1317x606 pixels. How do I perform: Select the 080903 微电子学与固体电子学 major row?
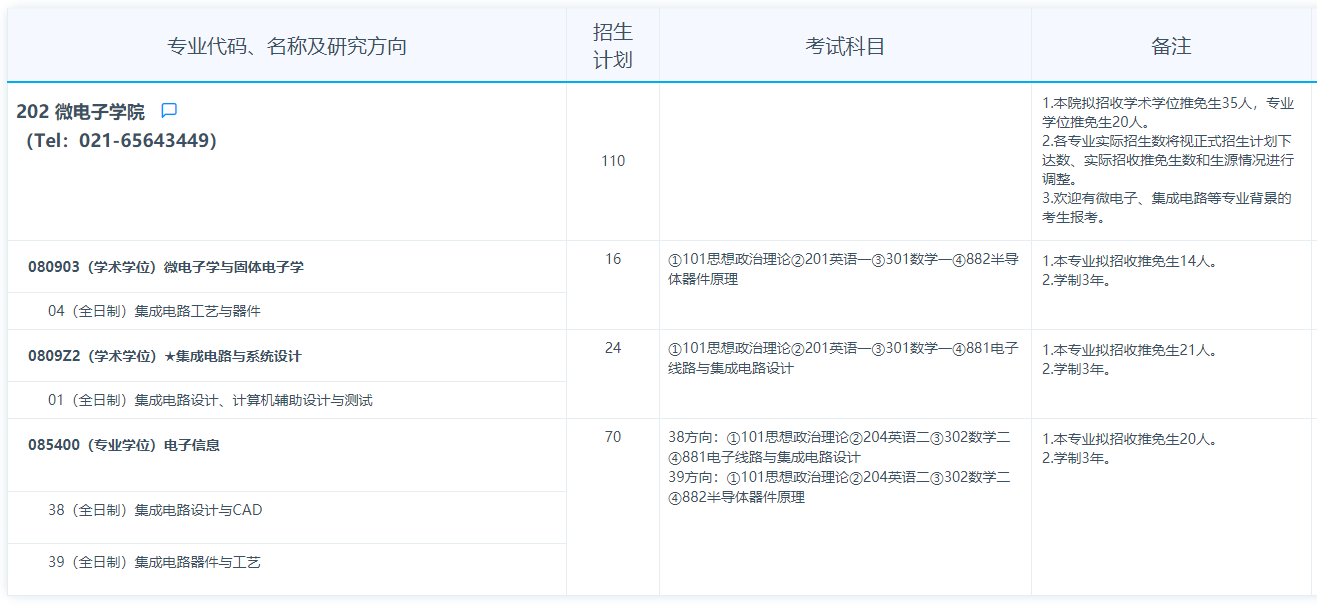coord(166,267)
